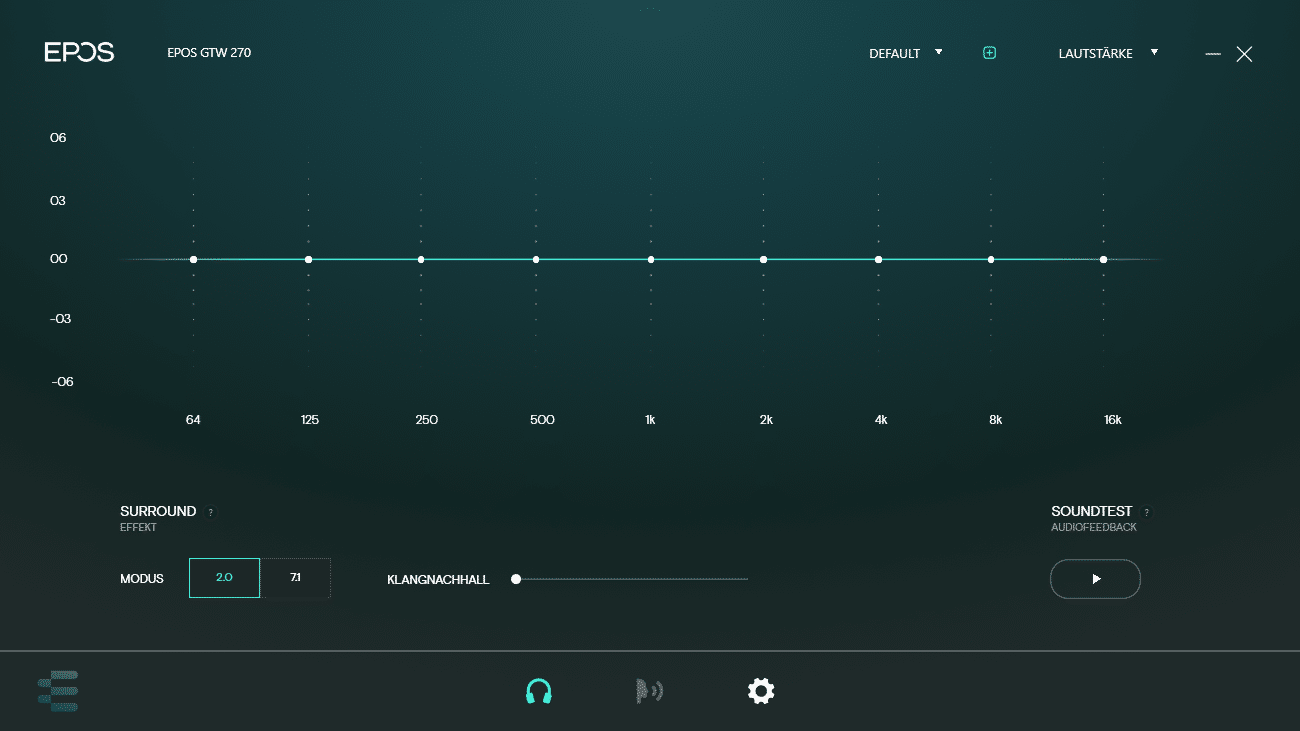The height and width of the screenshot is (731, 1300).
Task: Open the microphone voice settings tab
Action: point(650,691)
